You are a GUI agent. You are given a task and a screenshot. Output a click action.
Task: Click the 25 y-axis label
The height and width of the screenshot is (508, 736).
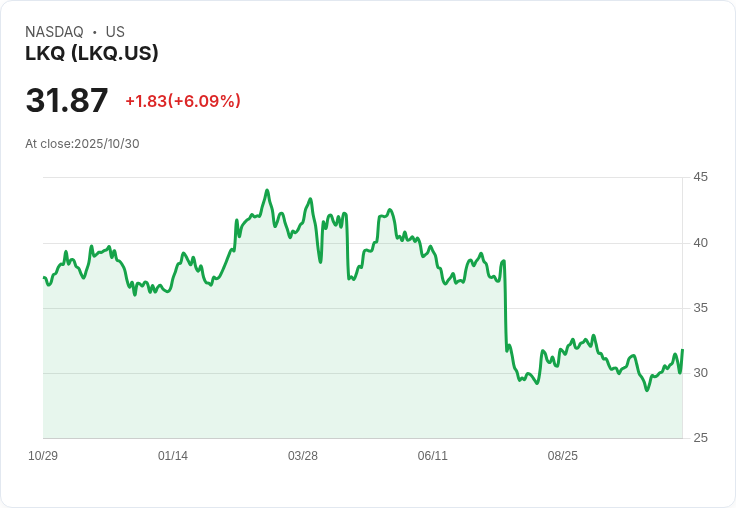point(700,438)
